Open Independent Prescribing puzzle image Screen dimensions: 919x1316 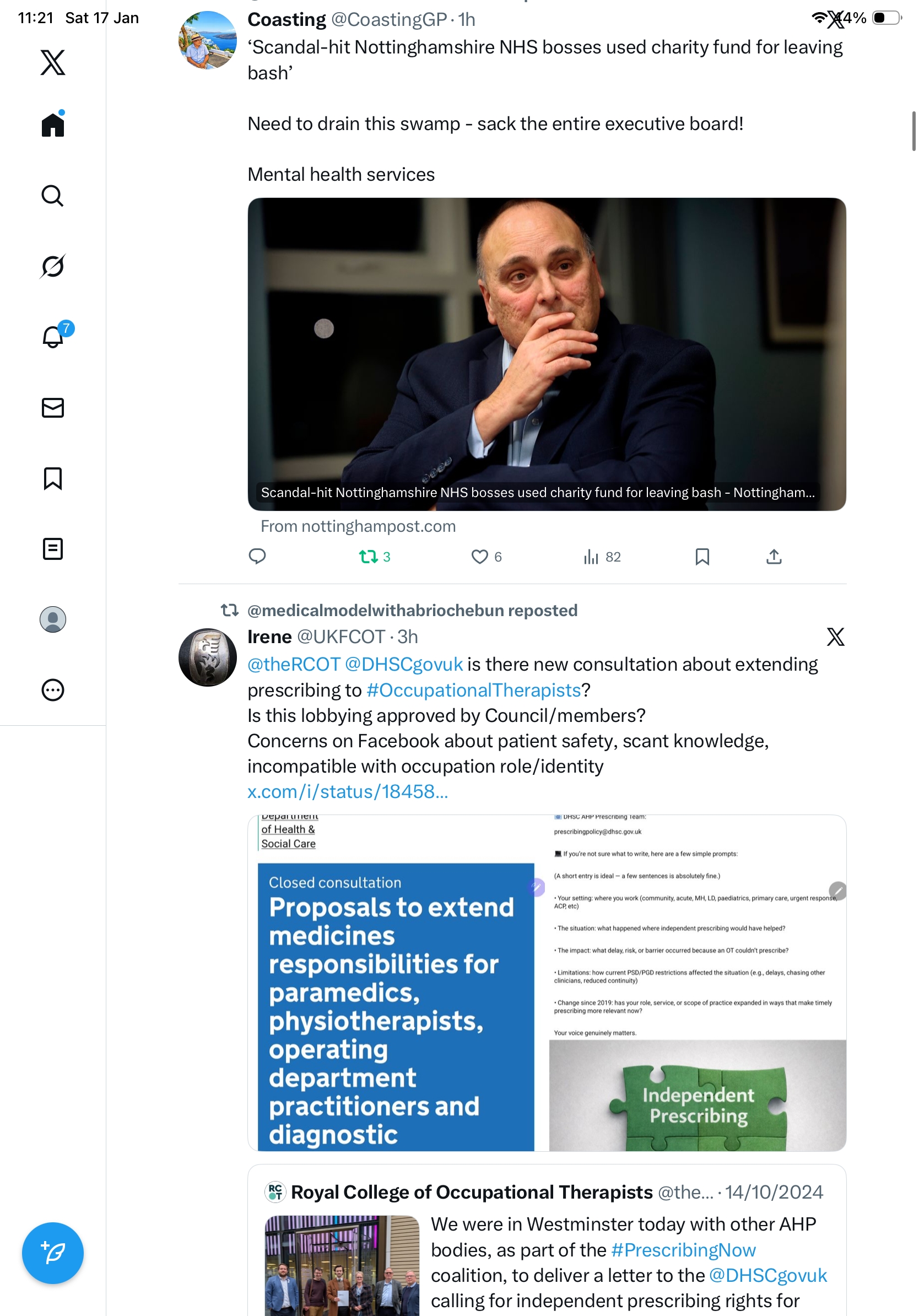point(698,1095)
